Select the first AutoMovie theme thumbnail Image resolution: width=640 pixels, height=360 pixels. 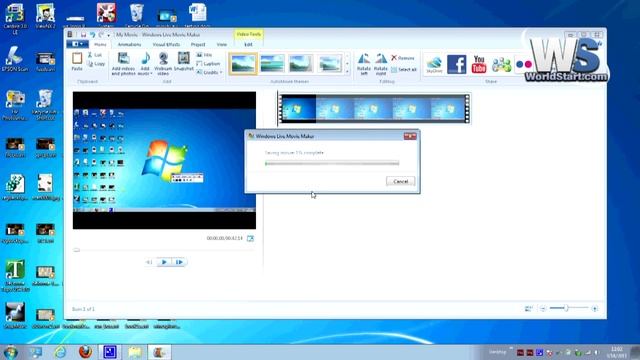coord(243,63)
